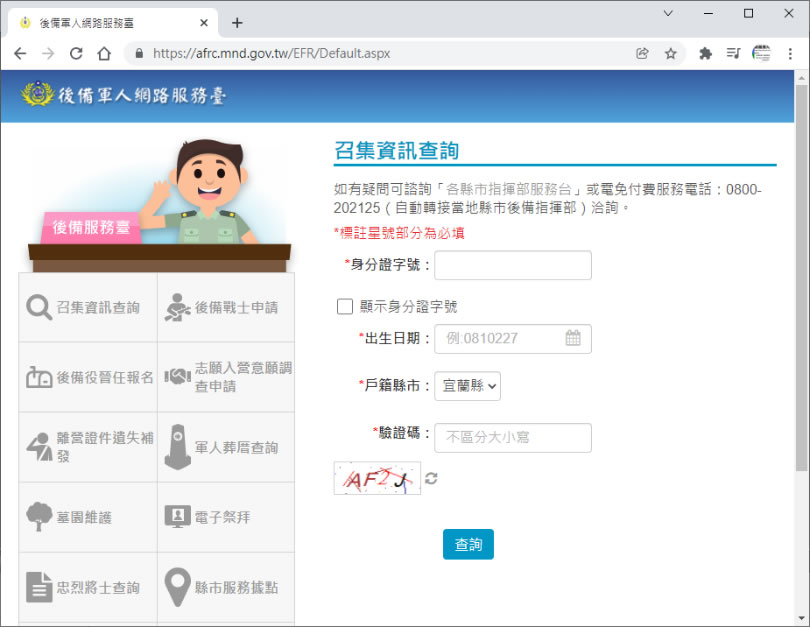
Task: Click the 召集資訊查詢 magnifier icon
Action: click(39, 307)
